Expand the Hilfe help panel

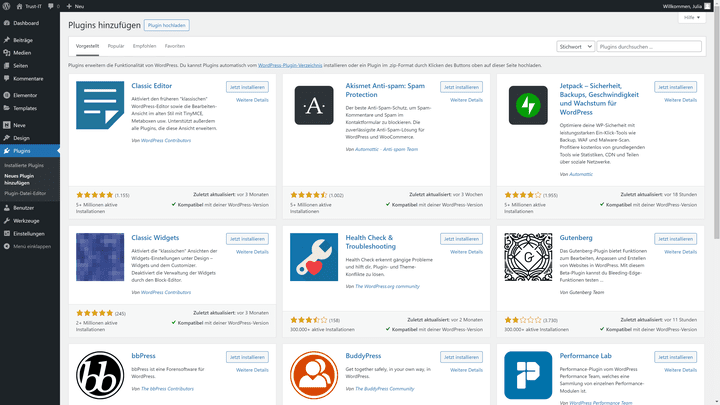tap(692, 17)
